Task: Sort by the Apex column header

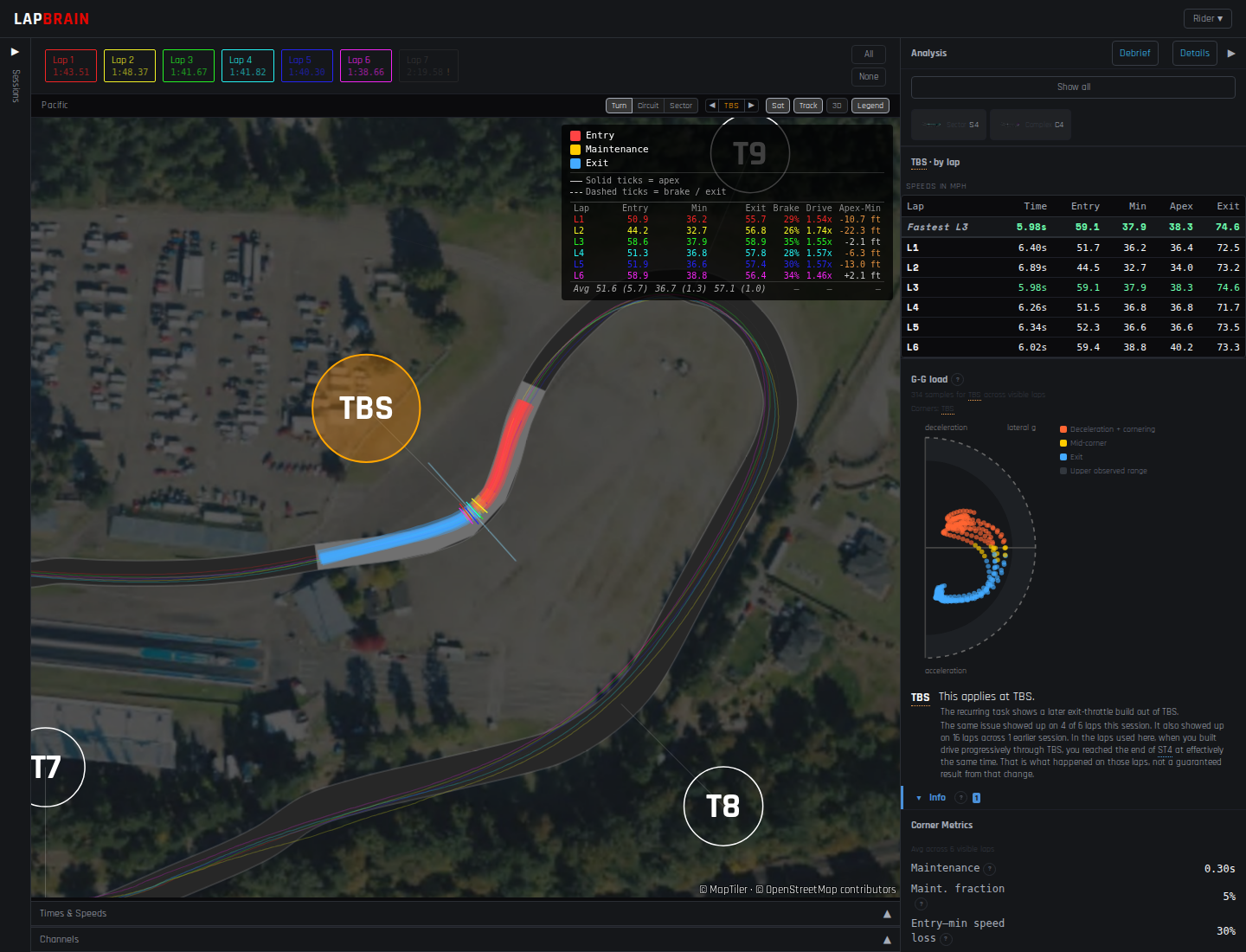Action: click(1181, 207)
